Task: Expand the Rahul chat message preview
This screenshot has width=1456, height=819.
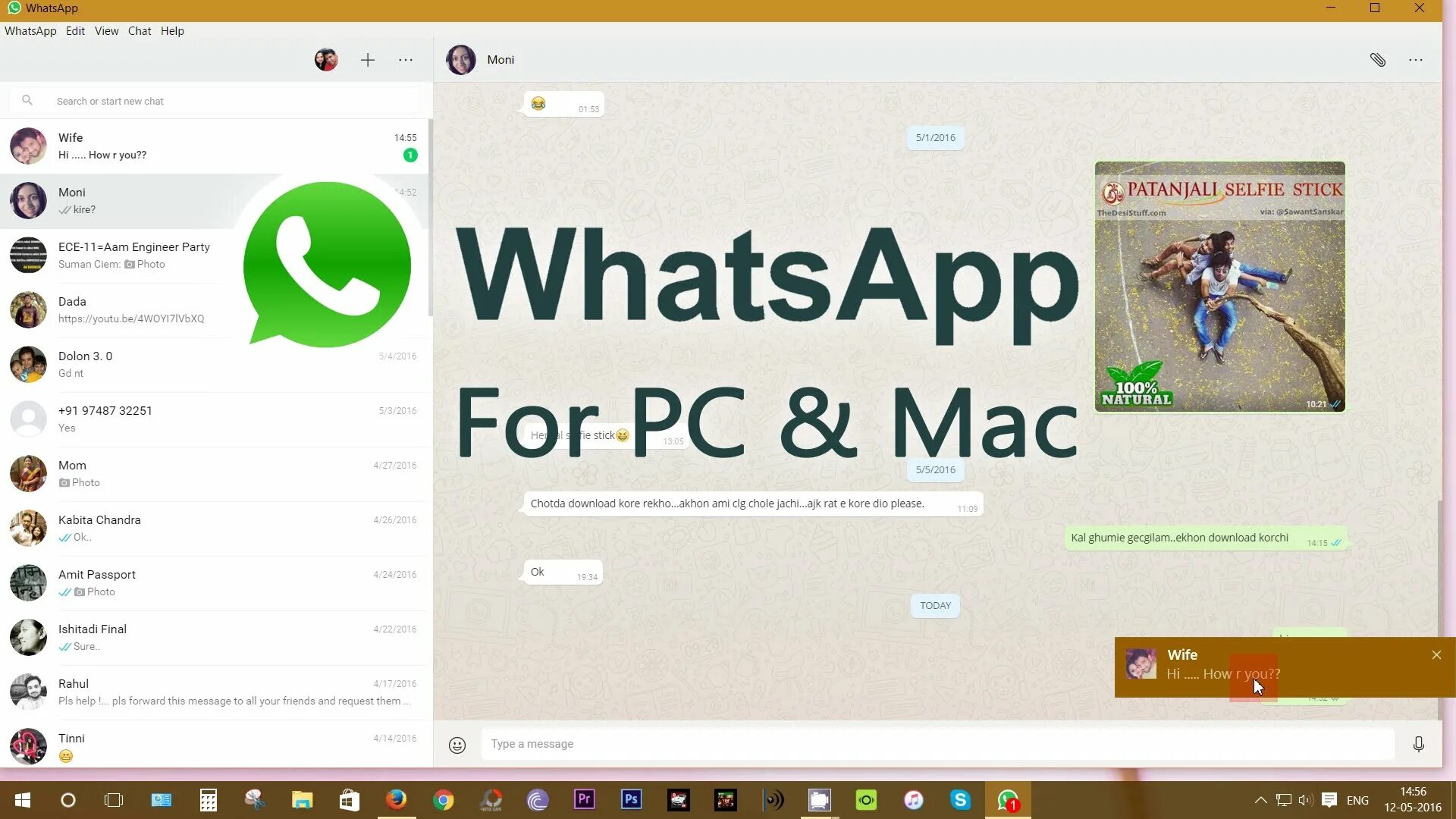Action: pos(215,691)
